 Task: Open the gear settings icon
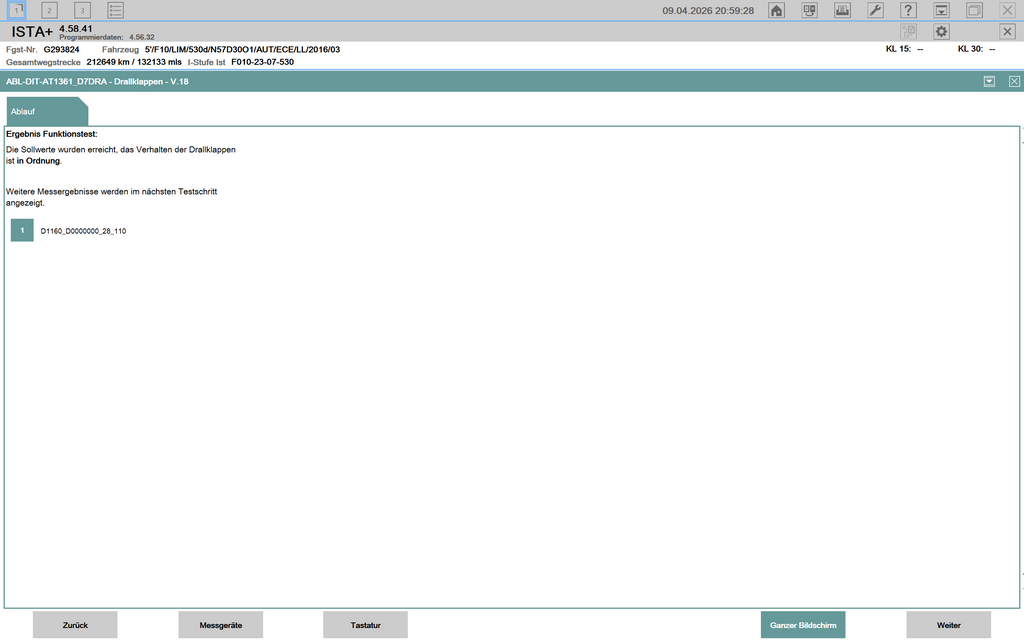click(x=941, y=31)
